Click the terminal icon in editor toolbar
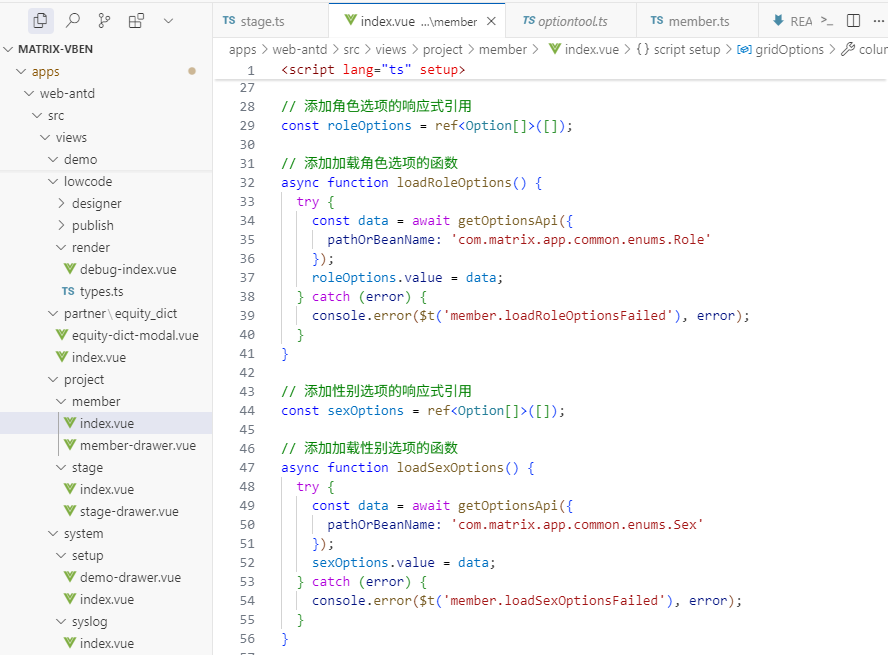Viewport: 888px width, 655px height. click(x=827, y=21)
